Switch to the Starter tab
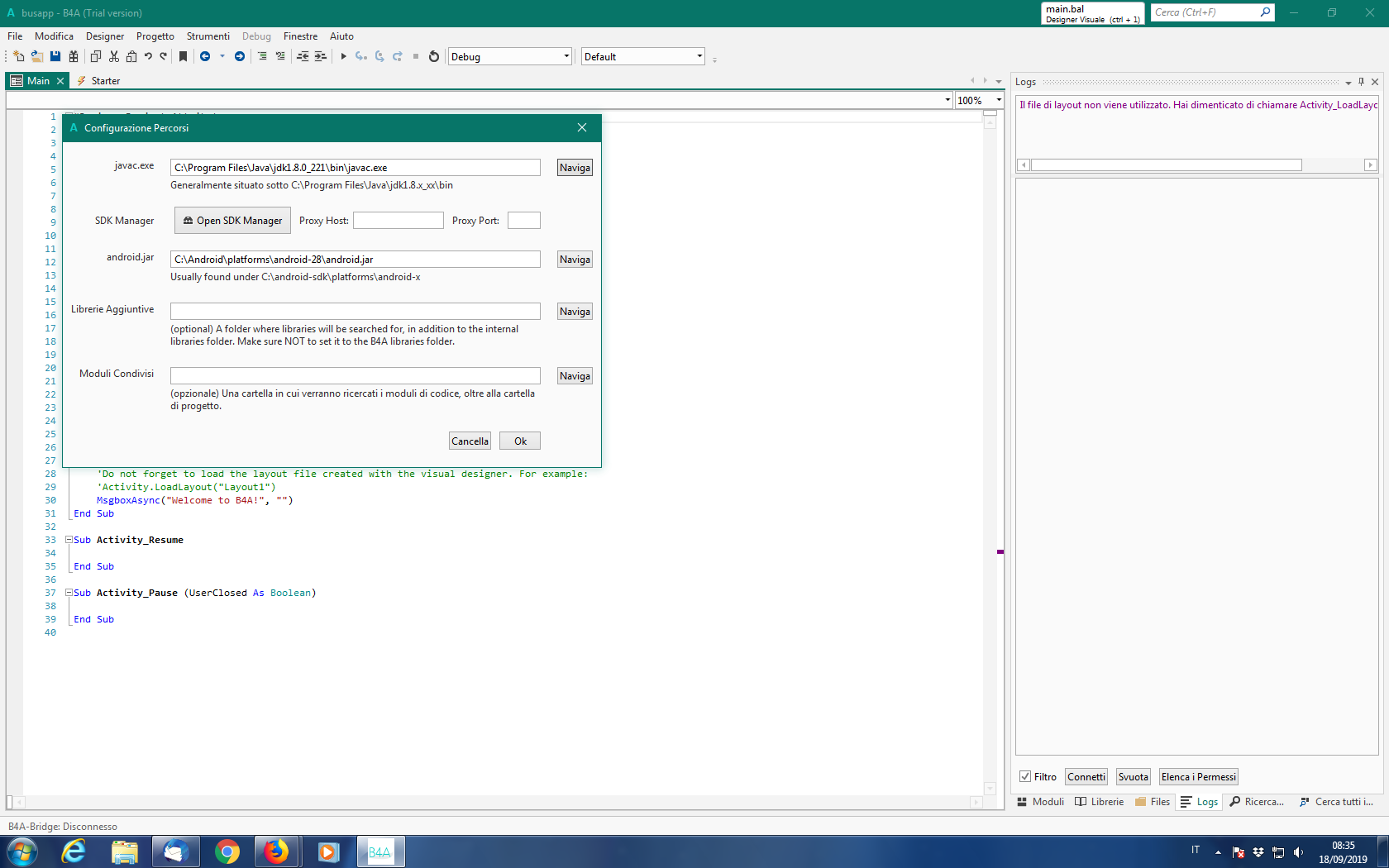The width and height of the screenshot is (1389, 868). (98, 81)
